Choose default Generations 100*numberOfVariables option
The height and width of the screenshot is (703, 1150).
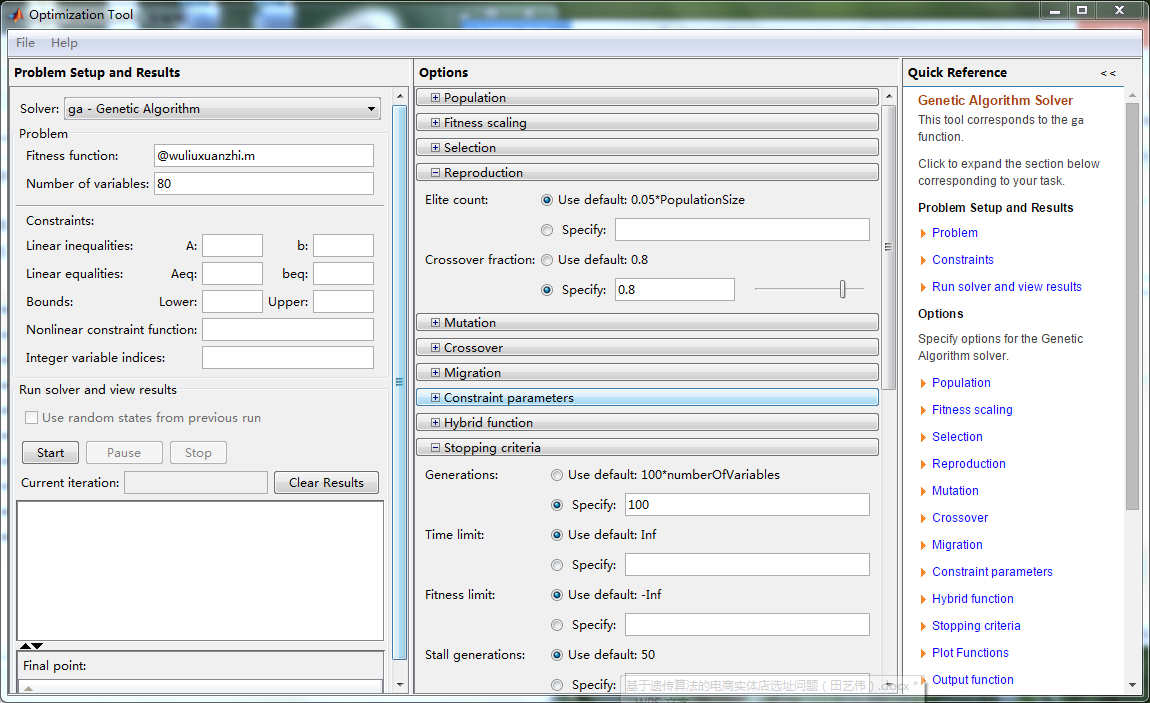coord(557,475)
